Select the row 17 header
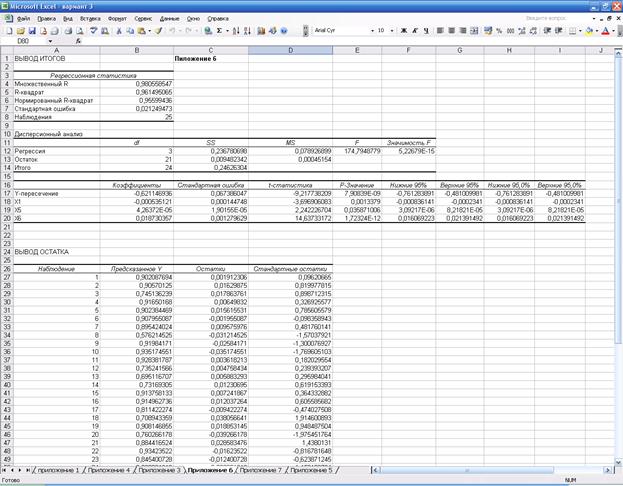Screen dimensions: 623x486 [7, 194]
